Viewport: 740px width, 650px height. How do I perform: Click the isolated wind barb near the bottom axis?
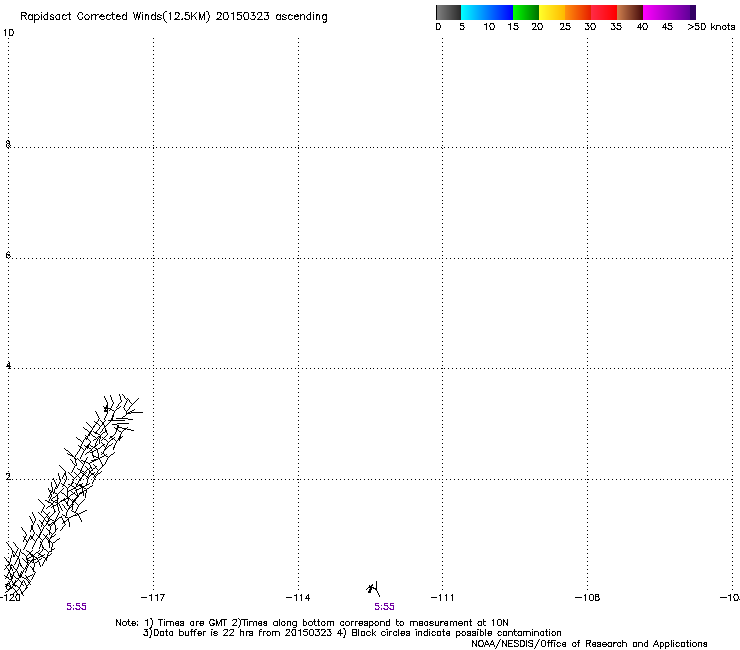pos(373,589)
